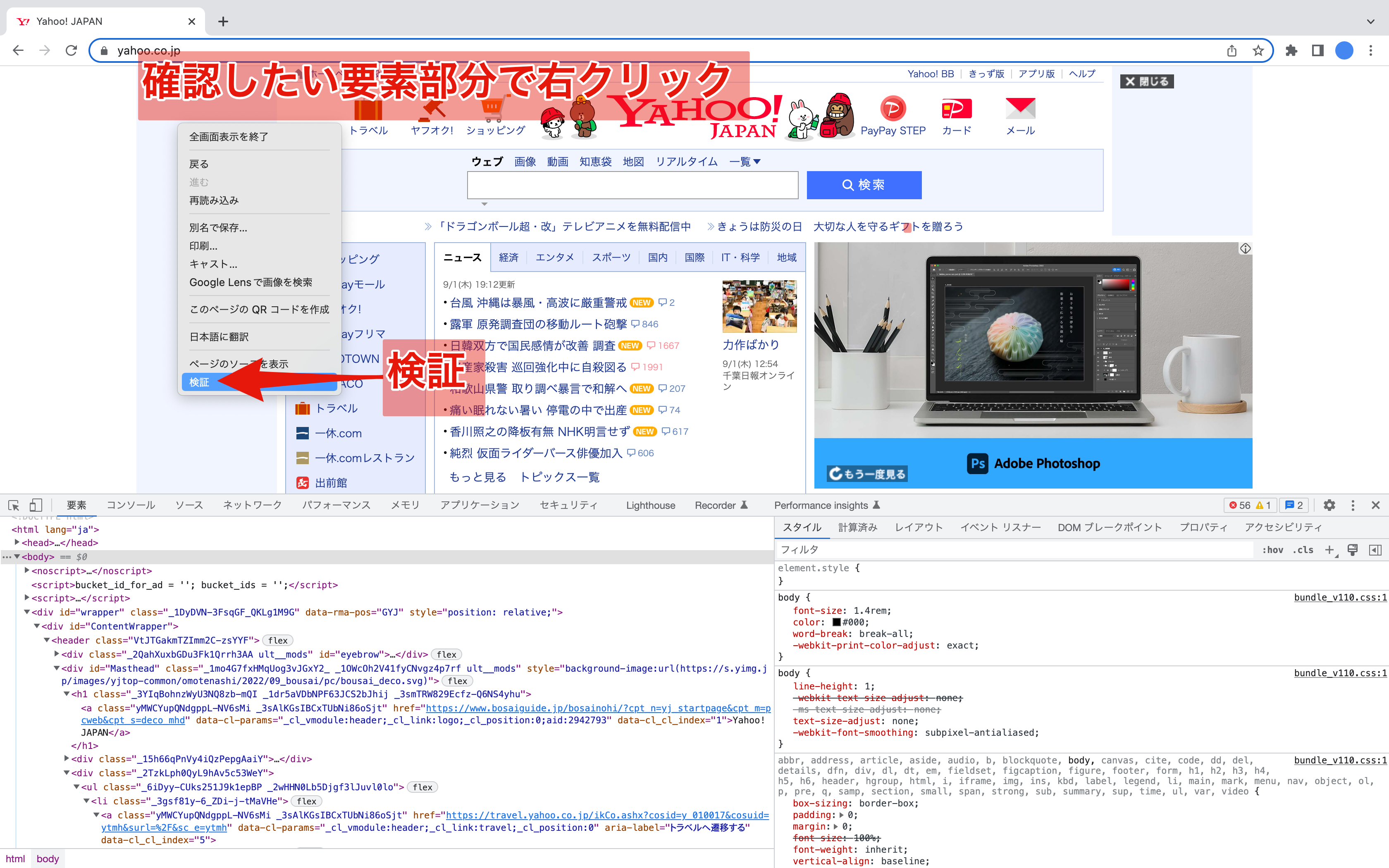Click the 一休.com icon in sidebar
The width and height of the screenshot is (1389, 868).
pos(303,434)
